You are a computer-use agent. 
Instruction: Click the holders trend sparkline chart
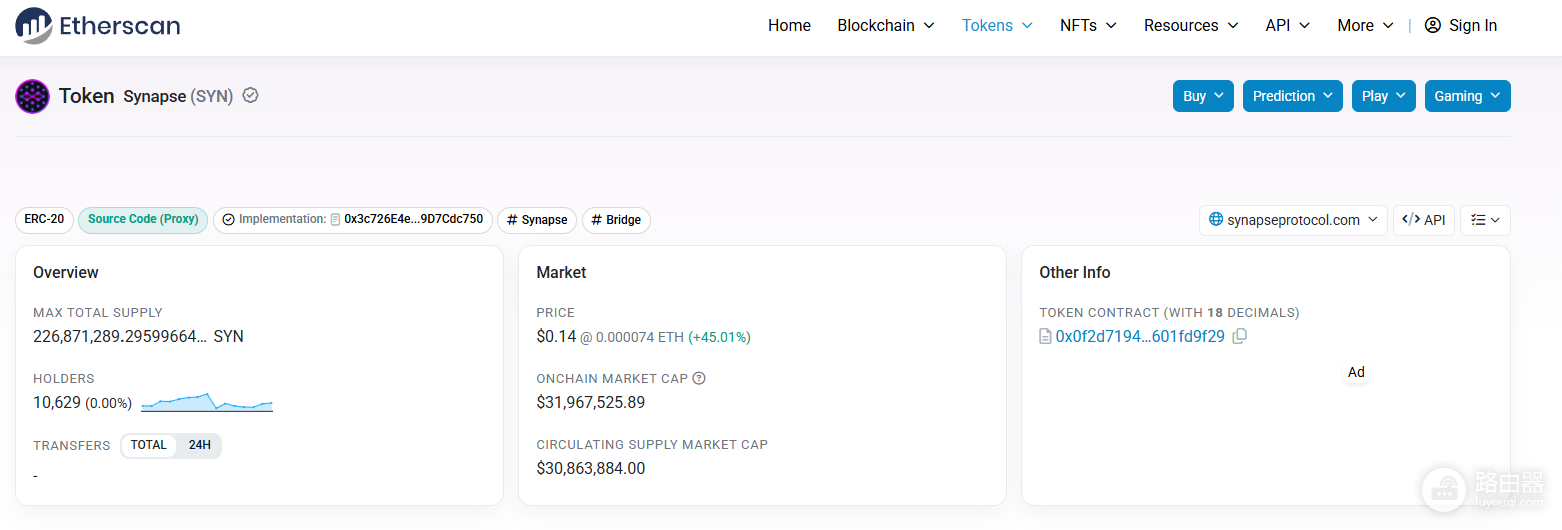[207, 402]
